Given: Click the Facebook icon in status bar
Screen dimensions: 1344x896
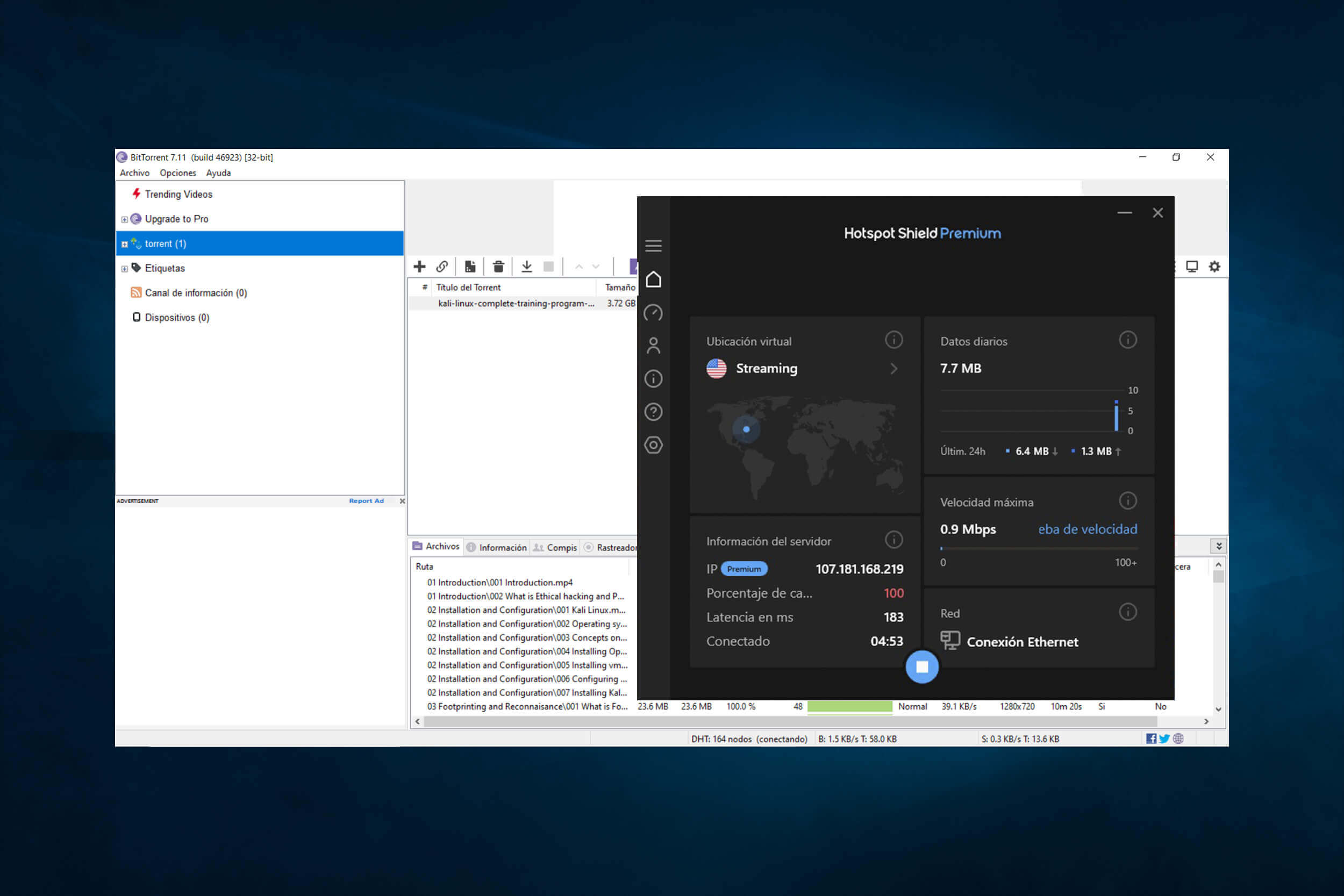Looking at the screenshot, I should click(1152, 739).
